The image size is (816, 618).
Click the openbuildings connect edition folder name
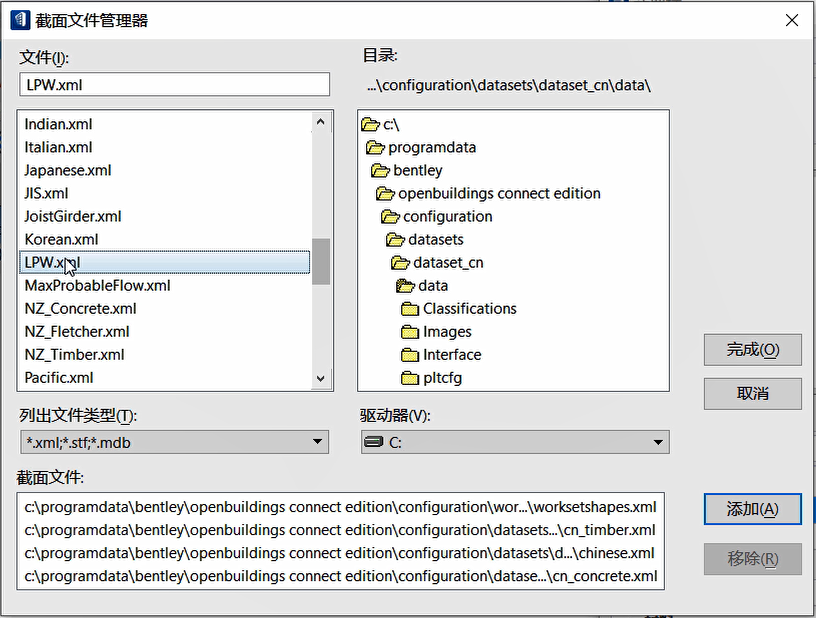(499, 194)
